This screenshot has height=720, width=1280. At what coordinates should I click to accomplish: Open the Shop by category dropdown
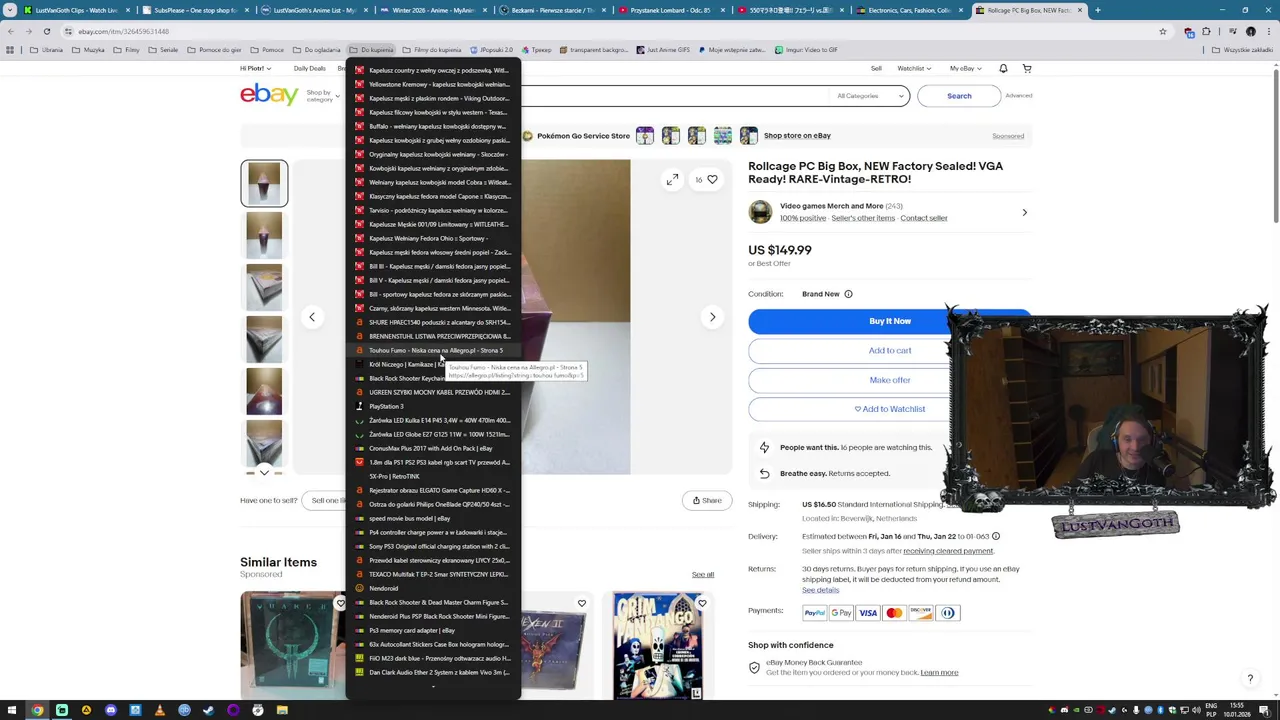[x=322, y=96]
